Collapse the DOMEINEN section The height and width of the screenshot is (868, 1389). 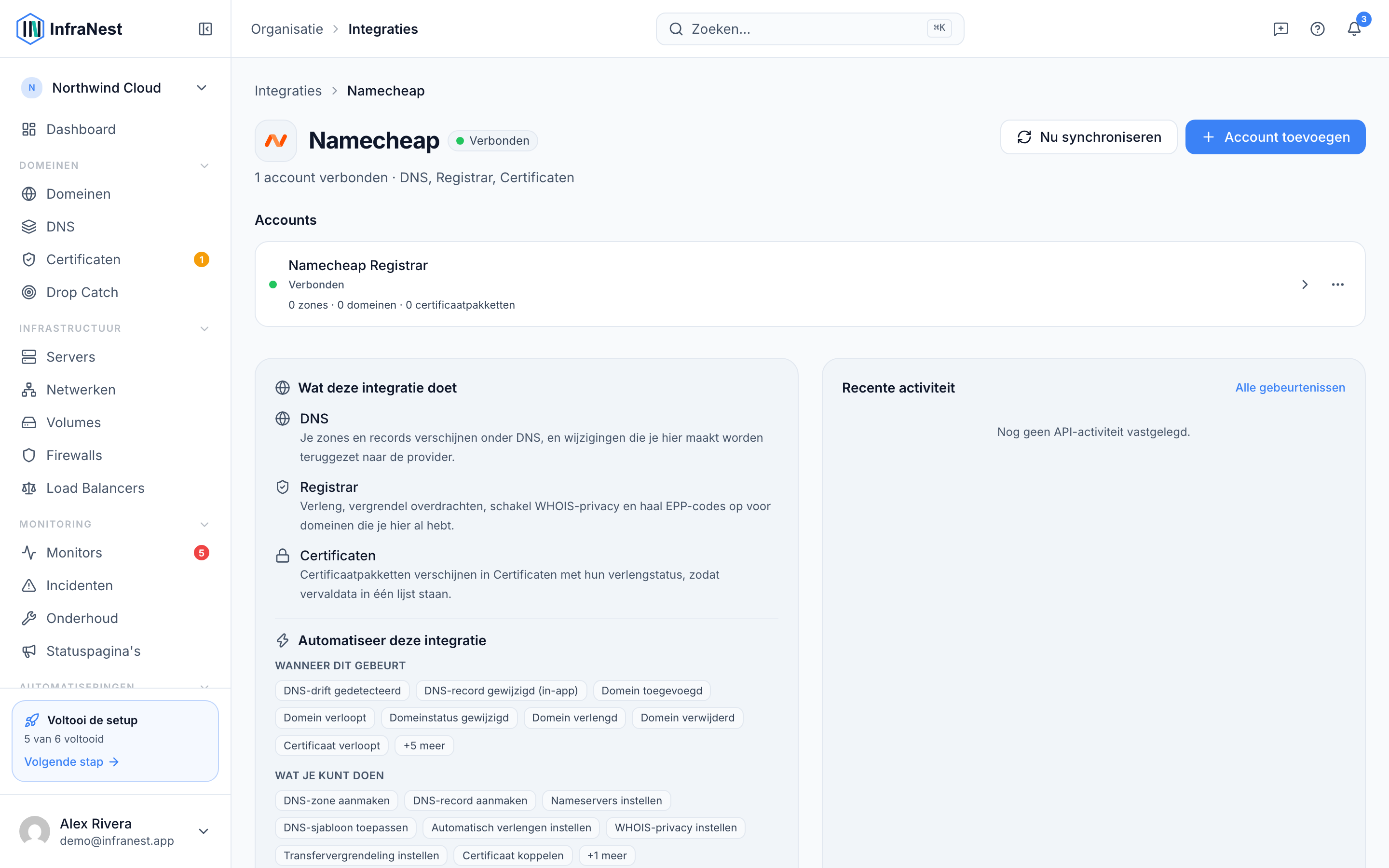coord(204,165)
